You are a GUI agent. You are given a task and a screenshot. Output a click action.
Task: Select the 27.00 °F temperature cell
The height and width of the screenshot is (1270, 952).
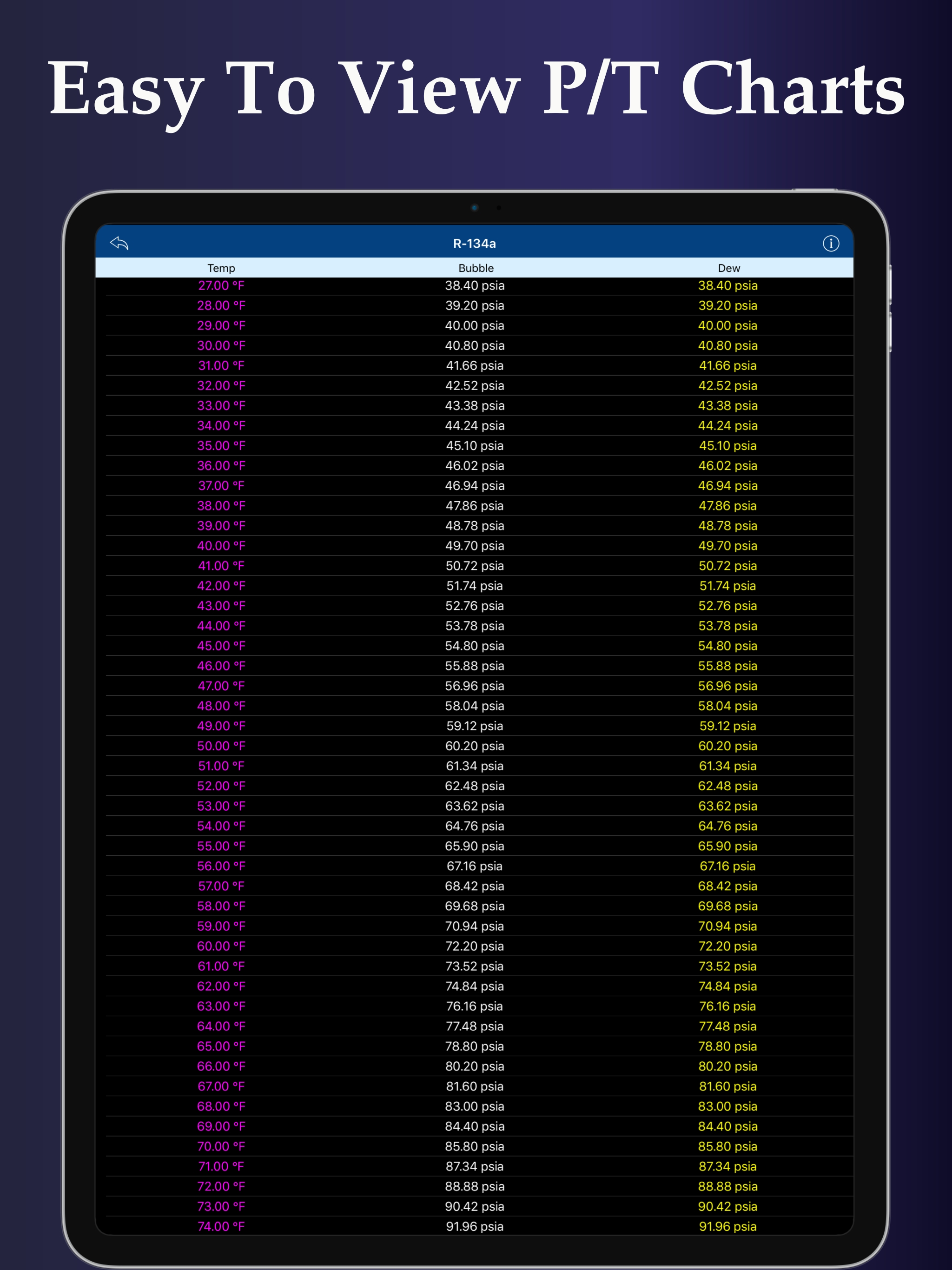221,285
